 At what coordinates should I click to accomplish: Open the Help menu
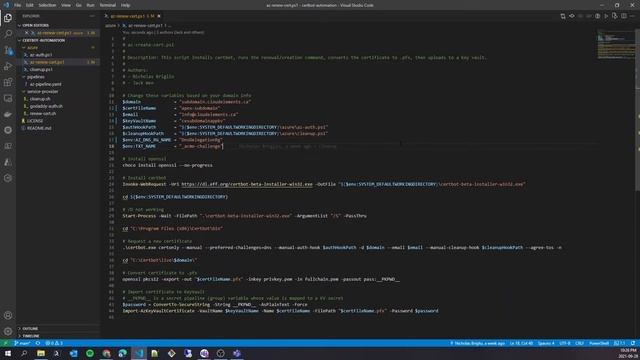[126, 5]
